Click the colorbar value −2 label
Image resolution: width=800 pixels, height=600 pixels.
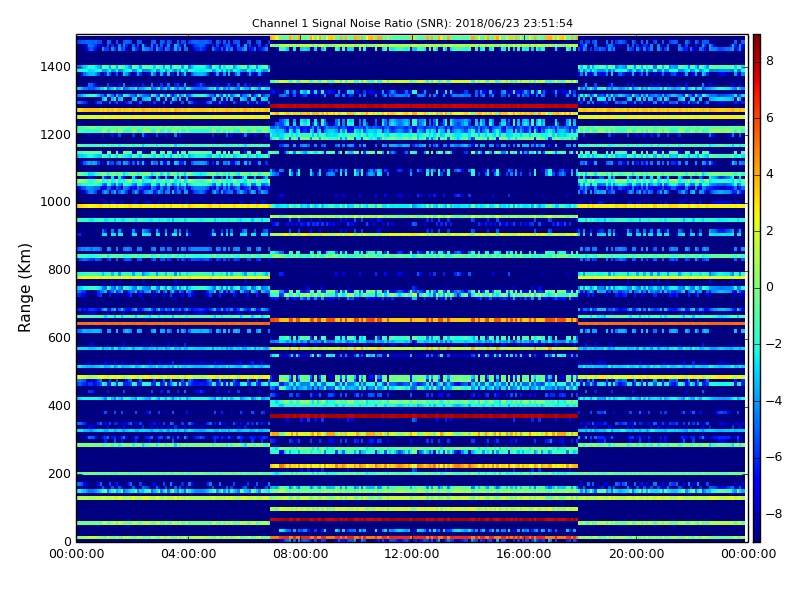pyautogui.click(x=774, y=344)
